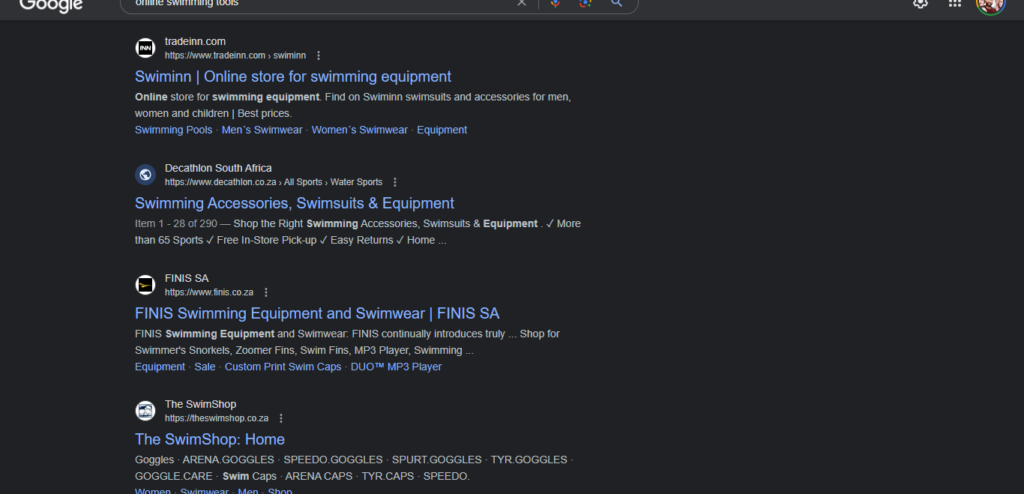Click the theswimshop.co.za URL
1024x494 pixels.
216,418
